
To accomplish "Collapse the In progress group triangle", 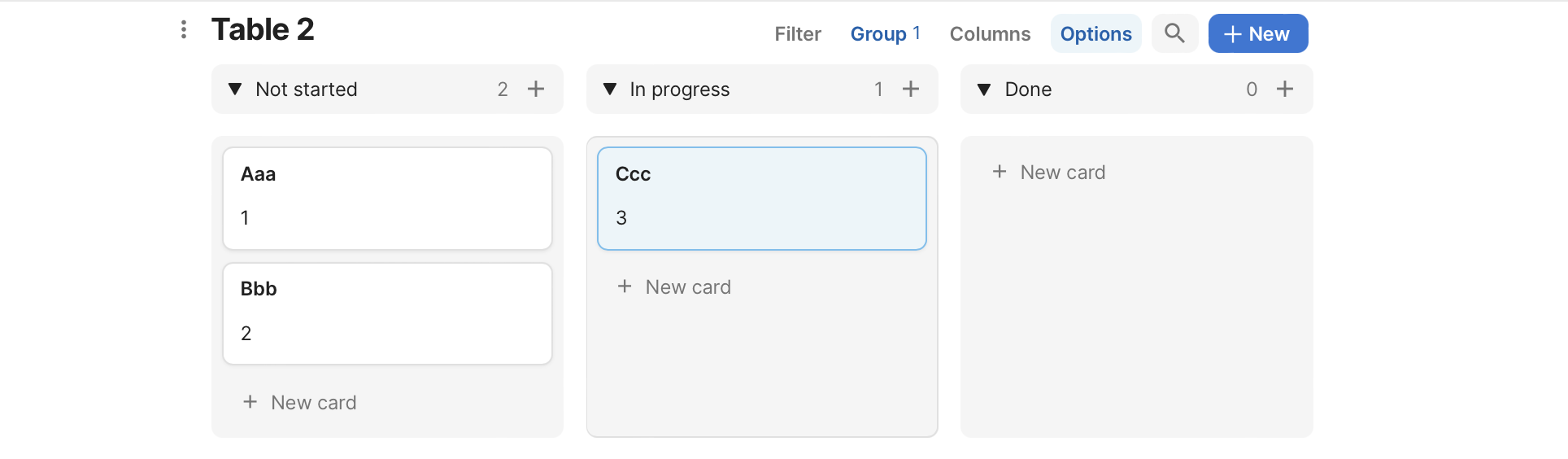I will tap(610, 89).
